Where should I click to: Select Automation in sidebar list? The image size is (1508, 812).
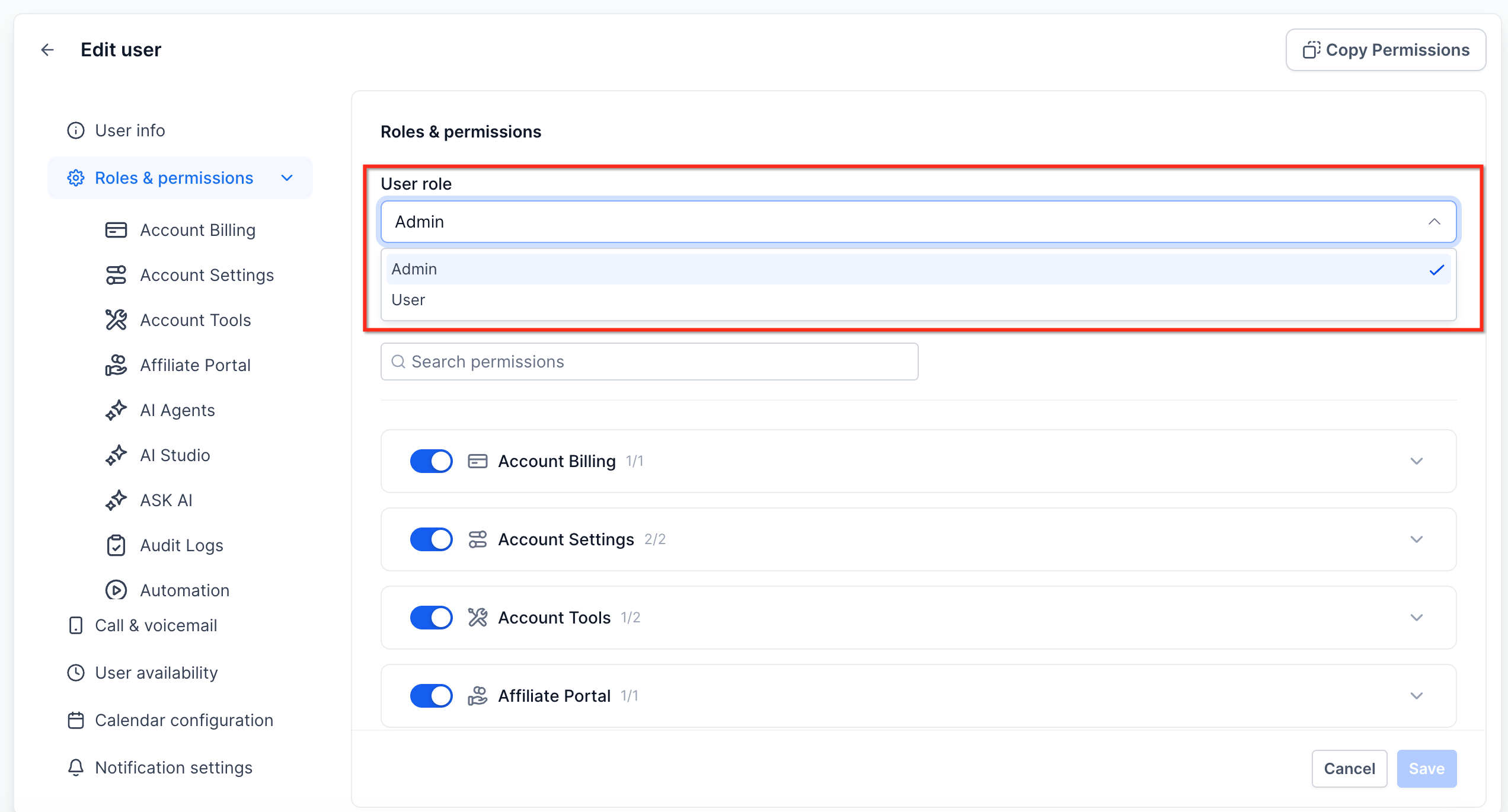click(184, 590)
